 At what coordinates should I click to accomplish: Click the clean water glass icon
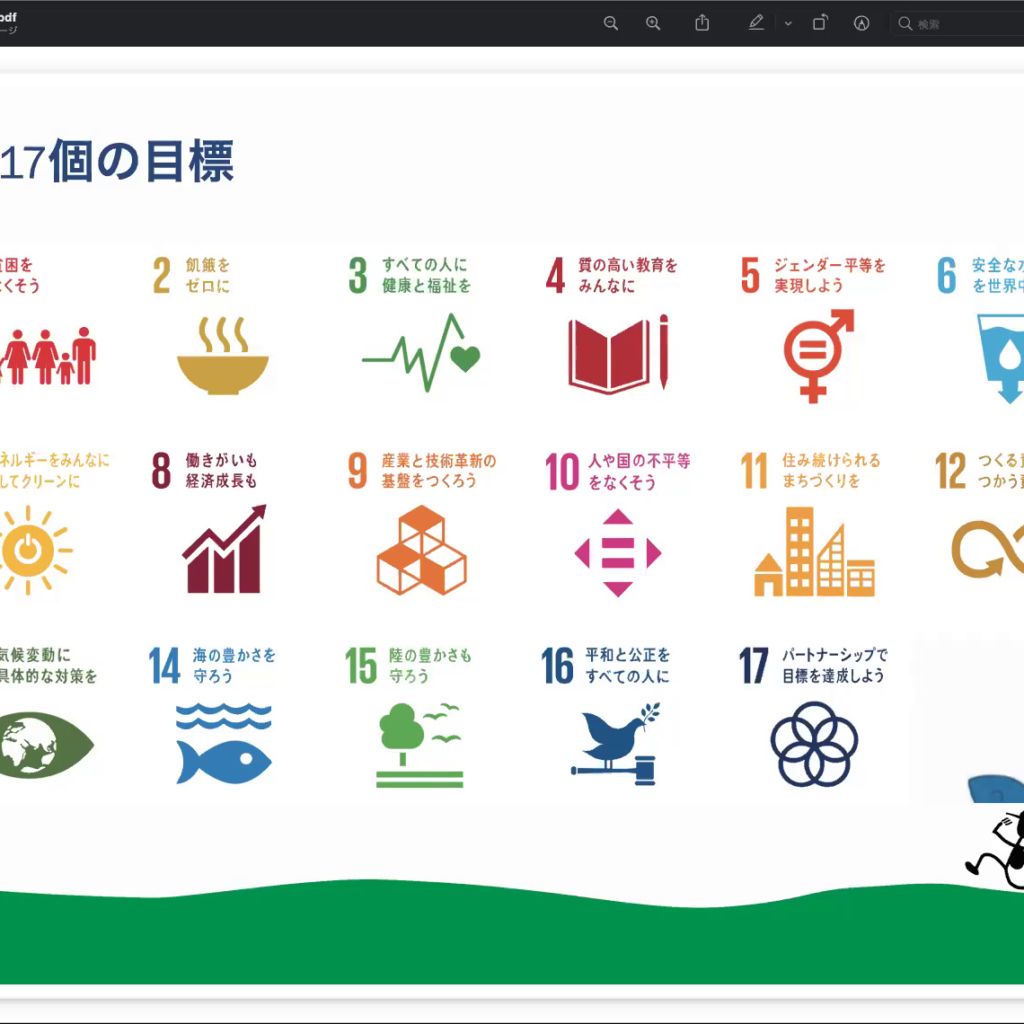pyautogui.click(x=1001, y=358)
